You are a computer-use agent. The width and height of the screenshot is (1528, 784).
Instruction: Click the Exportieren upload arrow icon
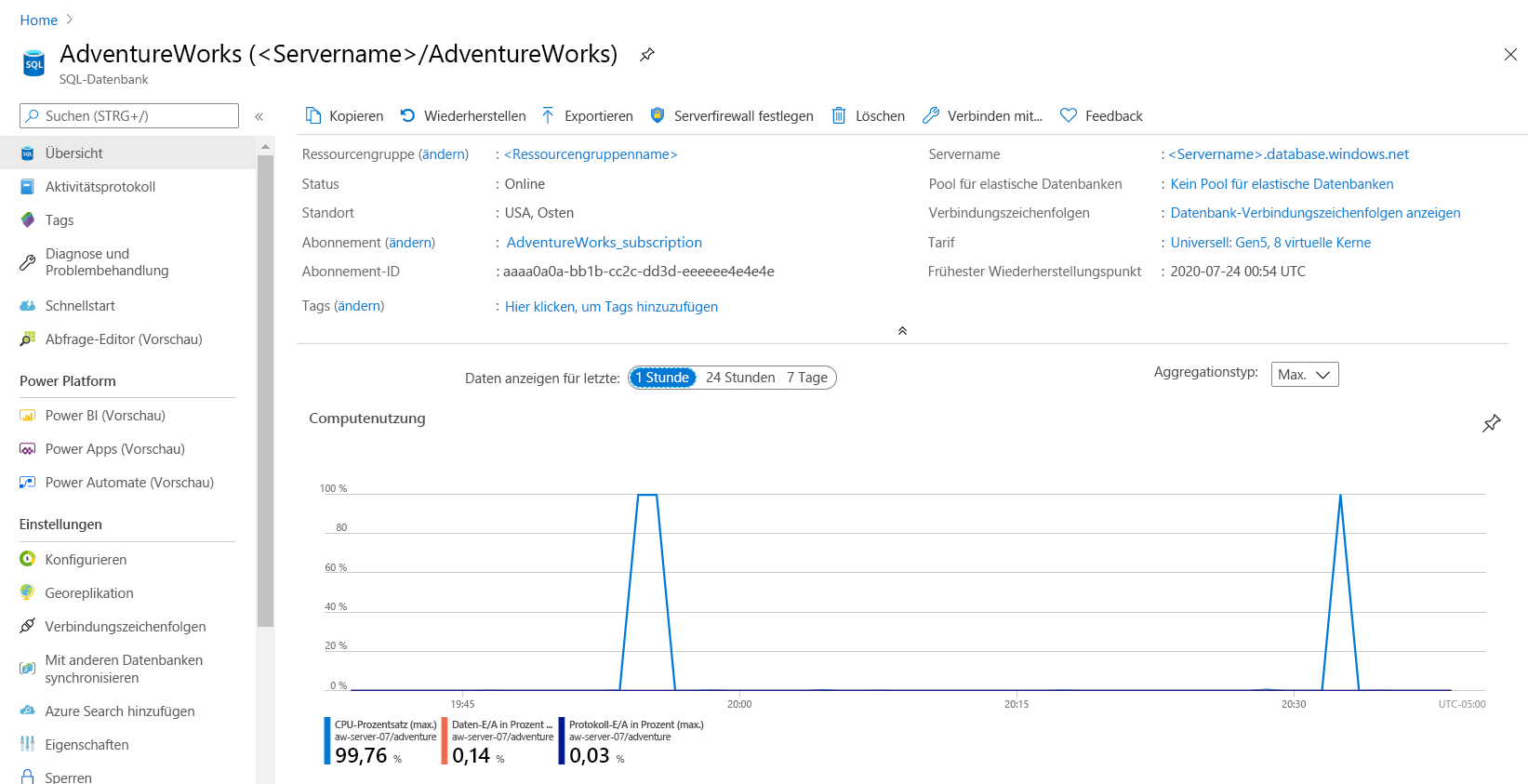click(x=548, y=115)
